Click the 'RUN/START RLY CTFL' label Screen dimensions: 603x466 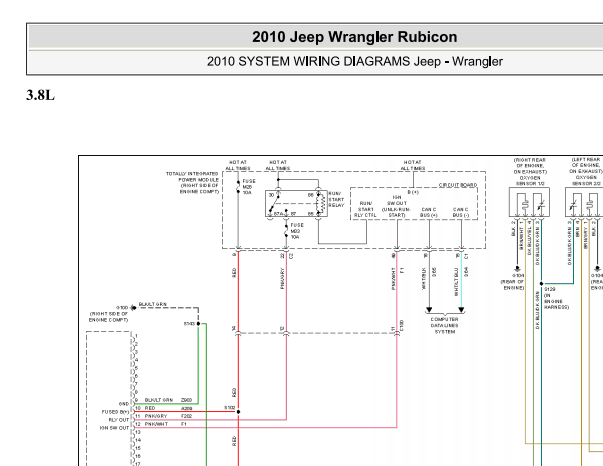click(365, 209)
